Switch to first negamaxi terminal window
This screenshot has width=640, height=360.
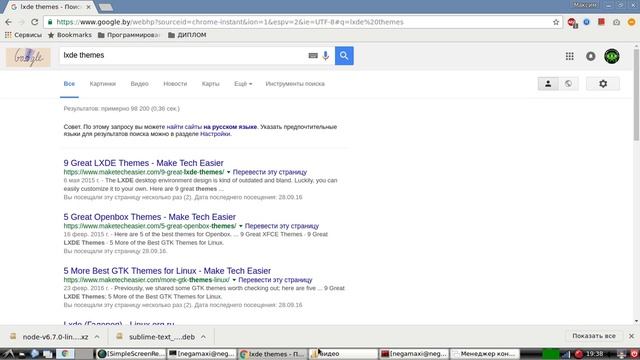coord(202,354)
